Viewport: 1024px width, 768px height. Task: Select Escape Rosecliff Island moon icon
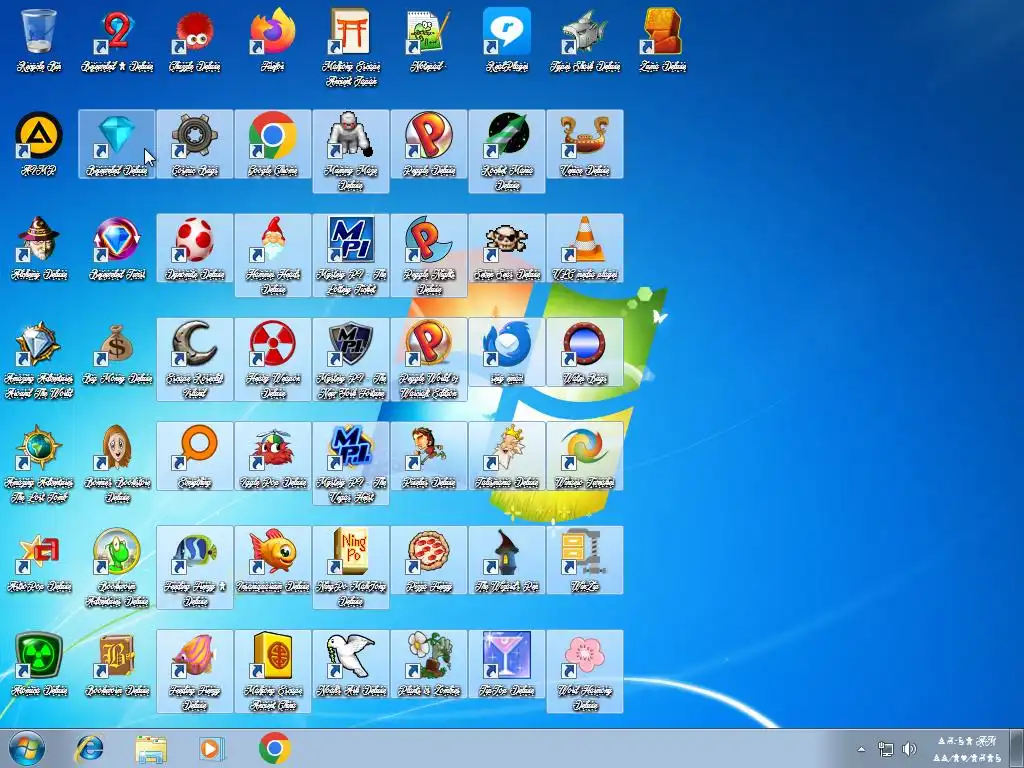(195, 360)
